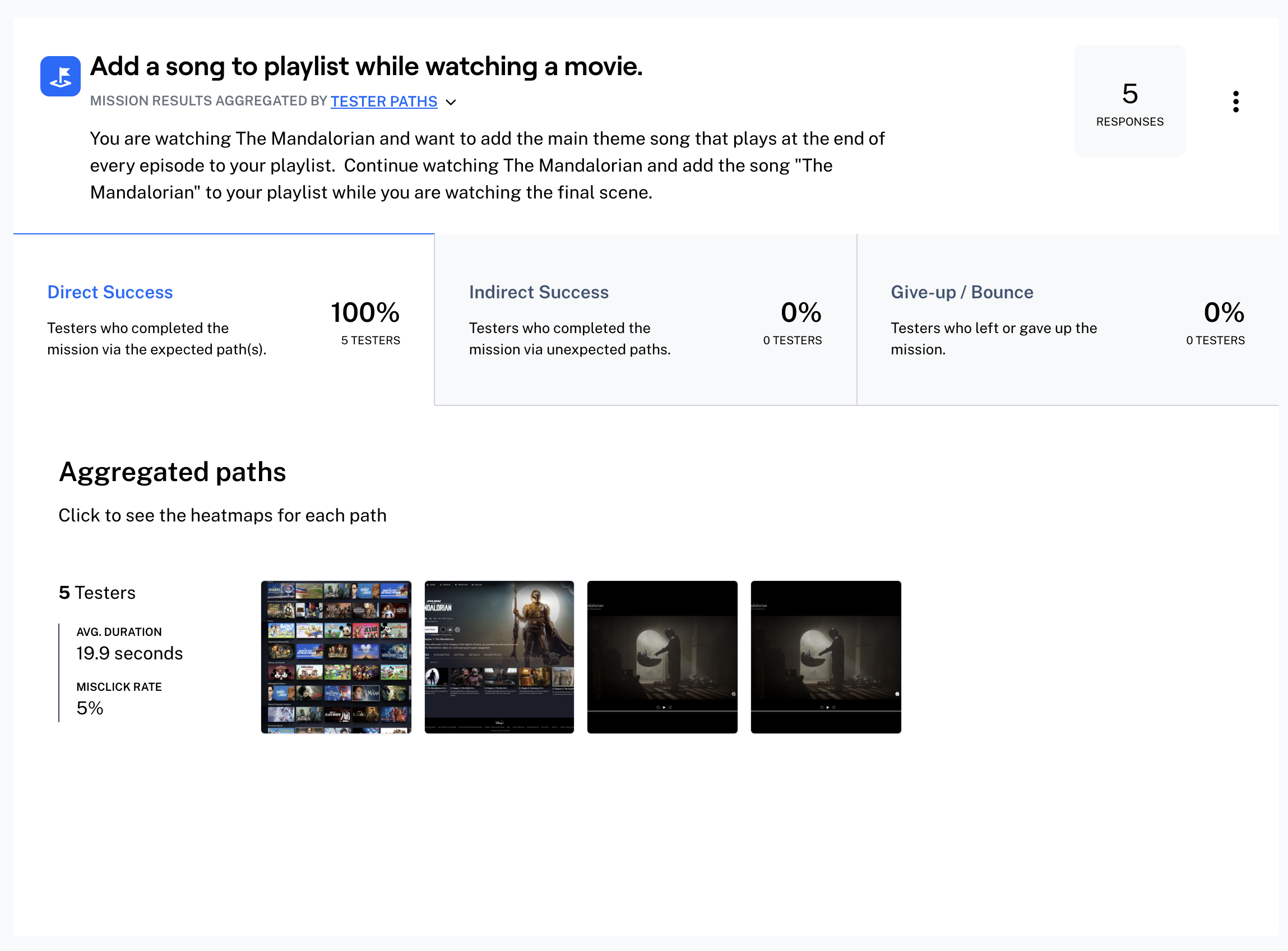Click the mission title heading text
Viewport: 1288px width, 951px height.
point(366,67)
